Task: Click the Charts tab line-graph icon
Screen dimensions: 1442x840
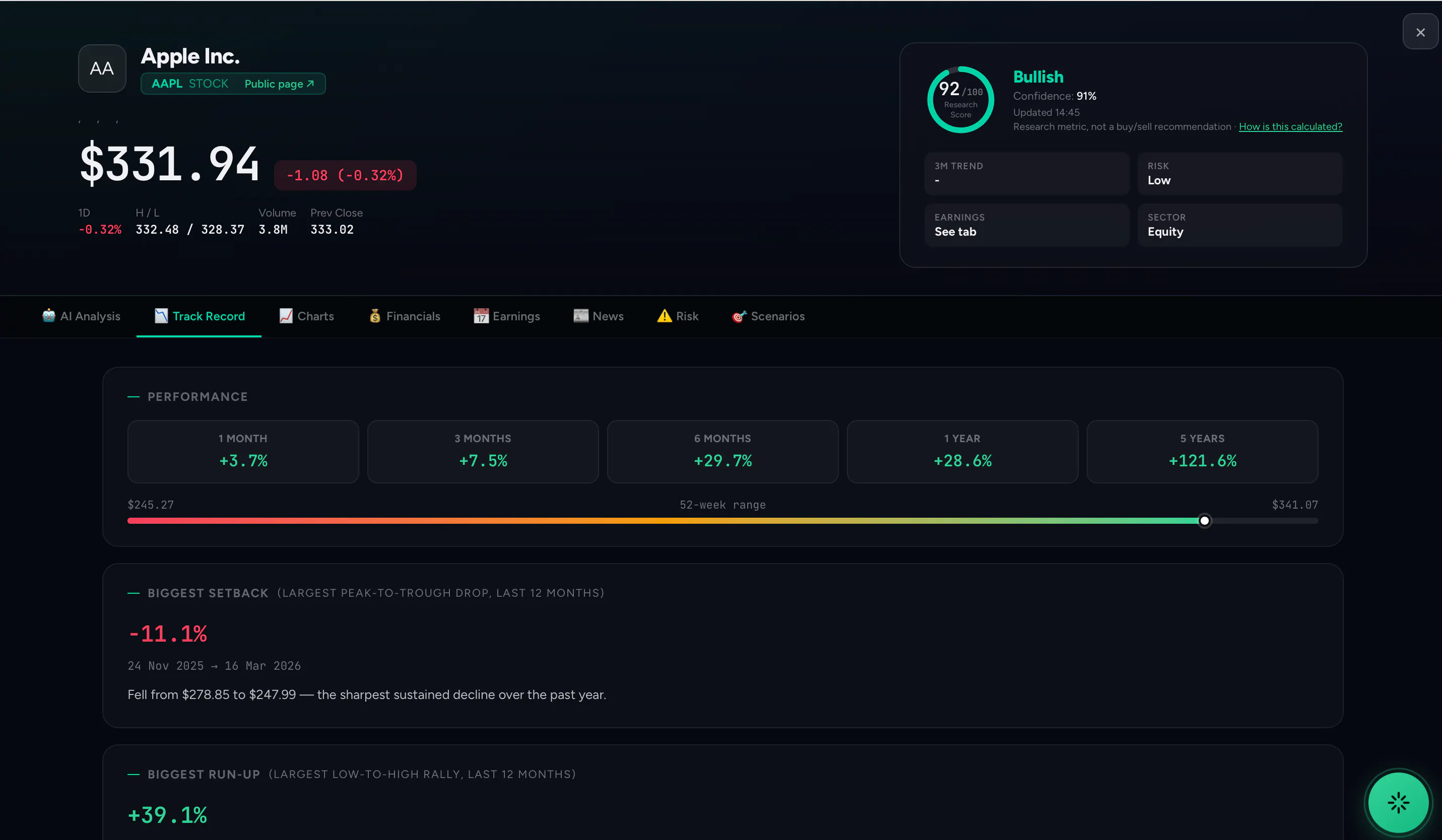Action: point(286,316)
